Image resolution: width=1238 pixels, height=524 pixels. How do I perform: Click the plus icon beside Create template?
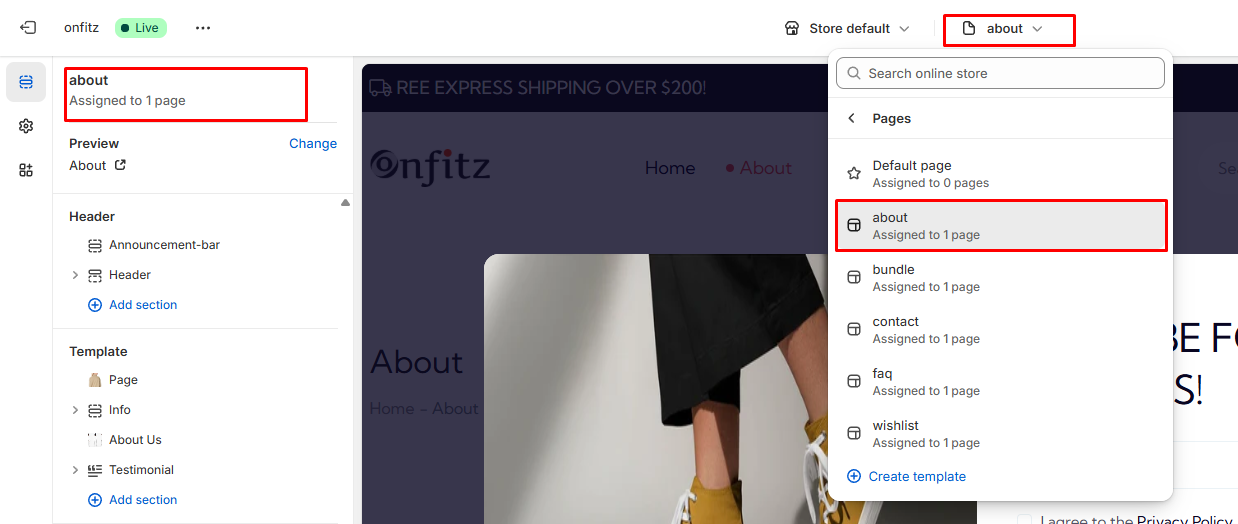click(x=854, y=477)
